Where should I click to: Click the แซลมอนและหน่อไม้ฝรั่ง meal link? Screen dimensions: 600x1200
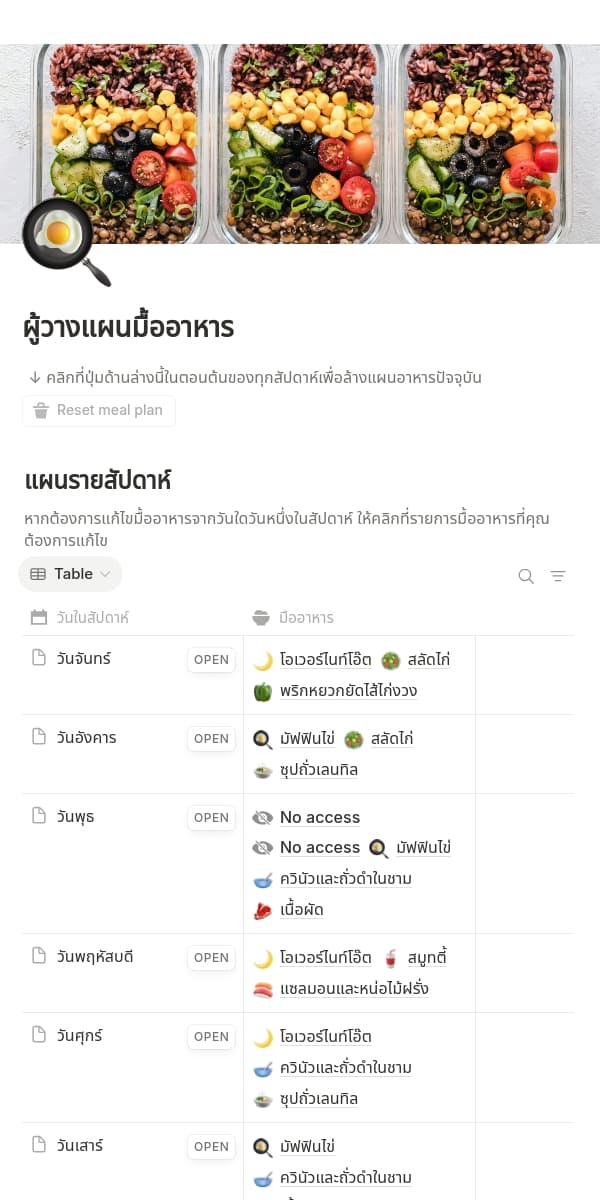click(x=354, y=989)
